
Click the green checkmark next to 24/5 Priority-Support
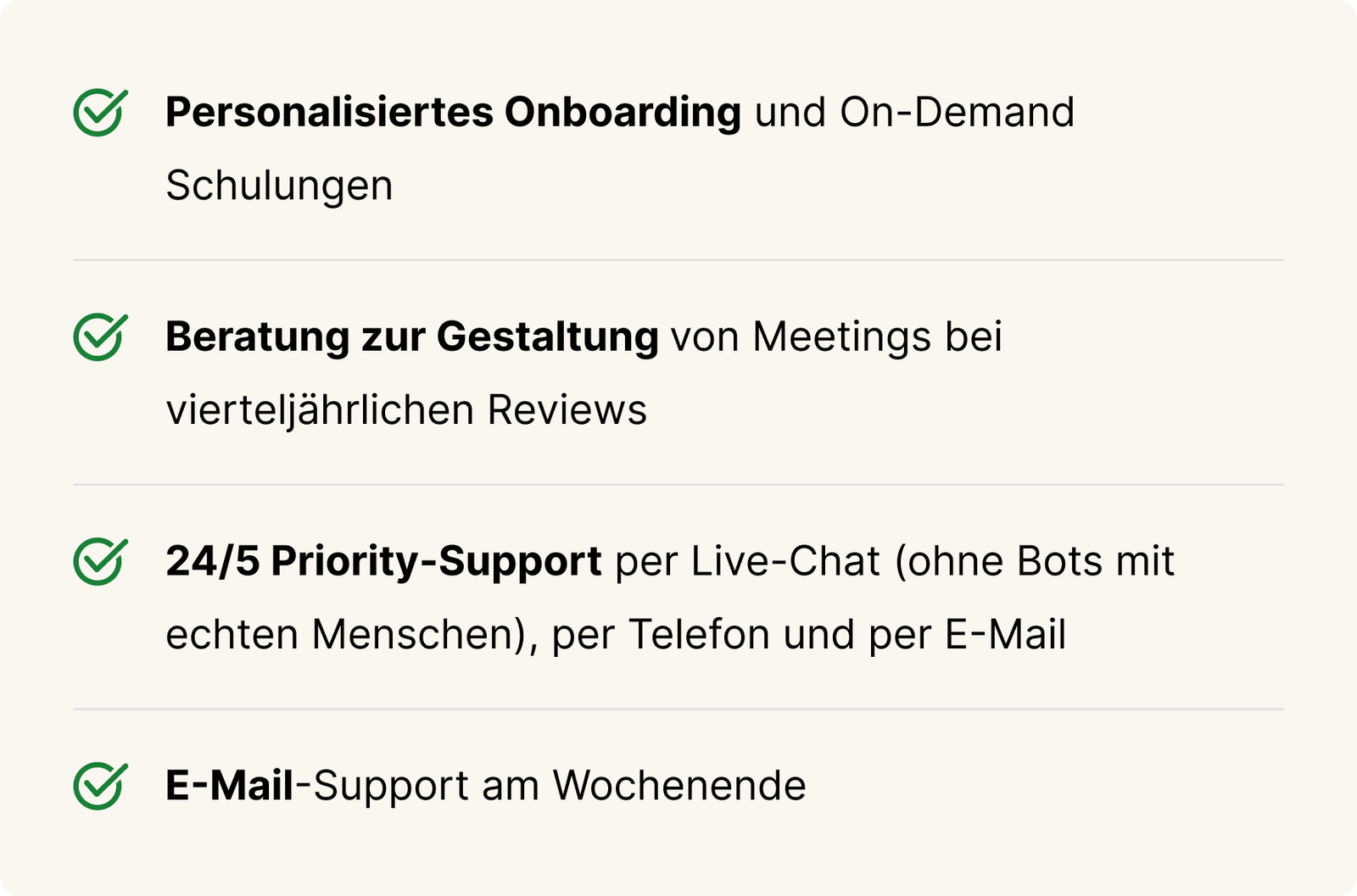(100, 562)
